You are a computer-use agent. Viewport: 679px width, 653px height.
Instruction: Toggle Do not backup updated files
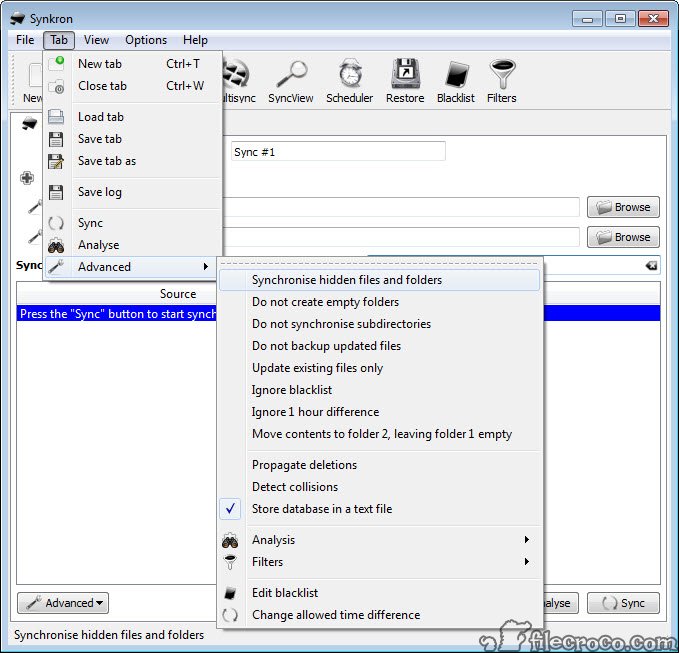pyautogui.click(x=379, y=346)
